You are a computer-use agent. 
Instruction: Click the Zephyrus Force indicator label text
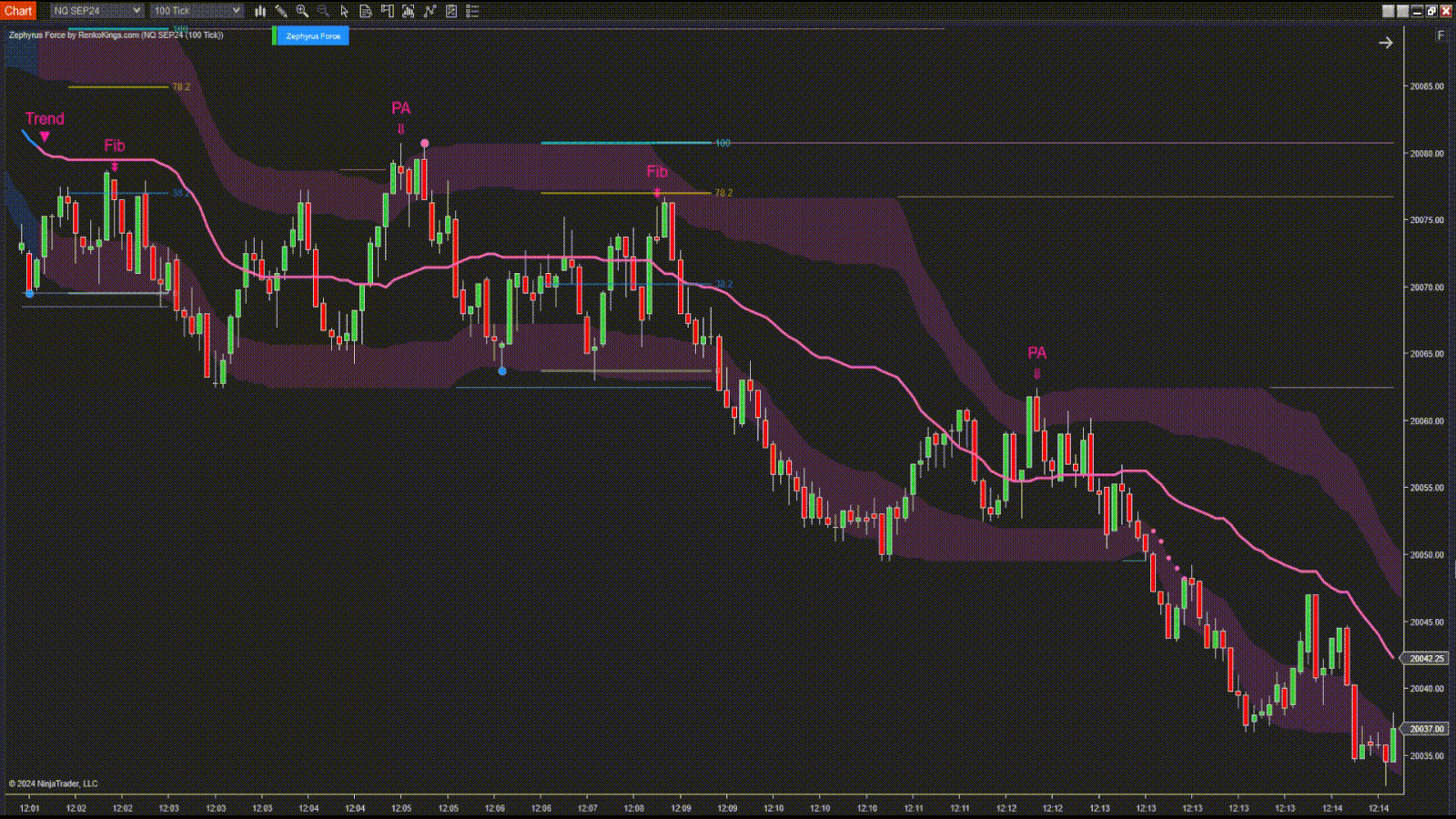[116, 35]
